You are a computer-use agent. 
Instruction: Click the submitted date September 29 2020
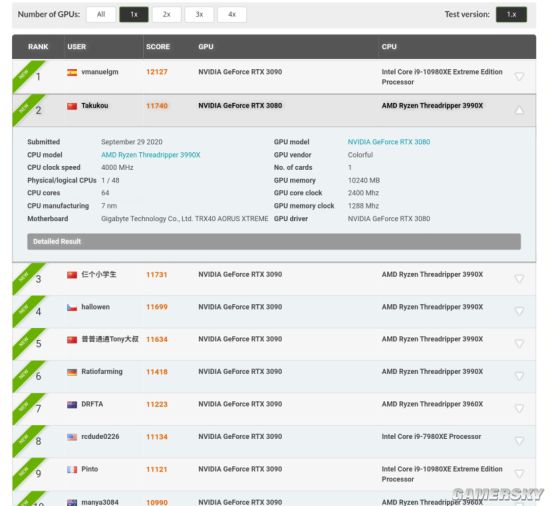click(132, 142)
